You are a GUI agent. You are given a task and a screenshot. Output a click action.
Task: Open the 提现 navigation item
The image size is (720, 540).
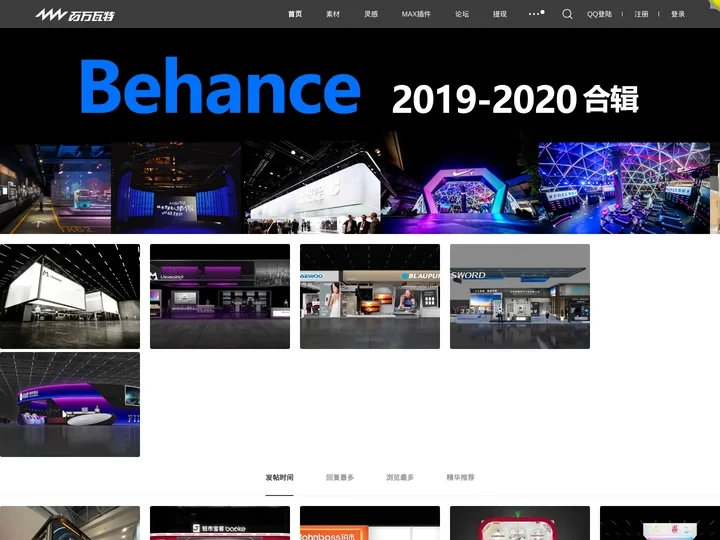point(500,14)
